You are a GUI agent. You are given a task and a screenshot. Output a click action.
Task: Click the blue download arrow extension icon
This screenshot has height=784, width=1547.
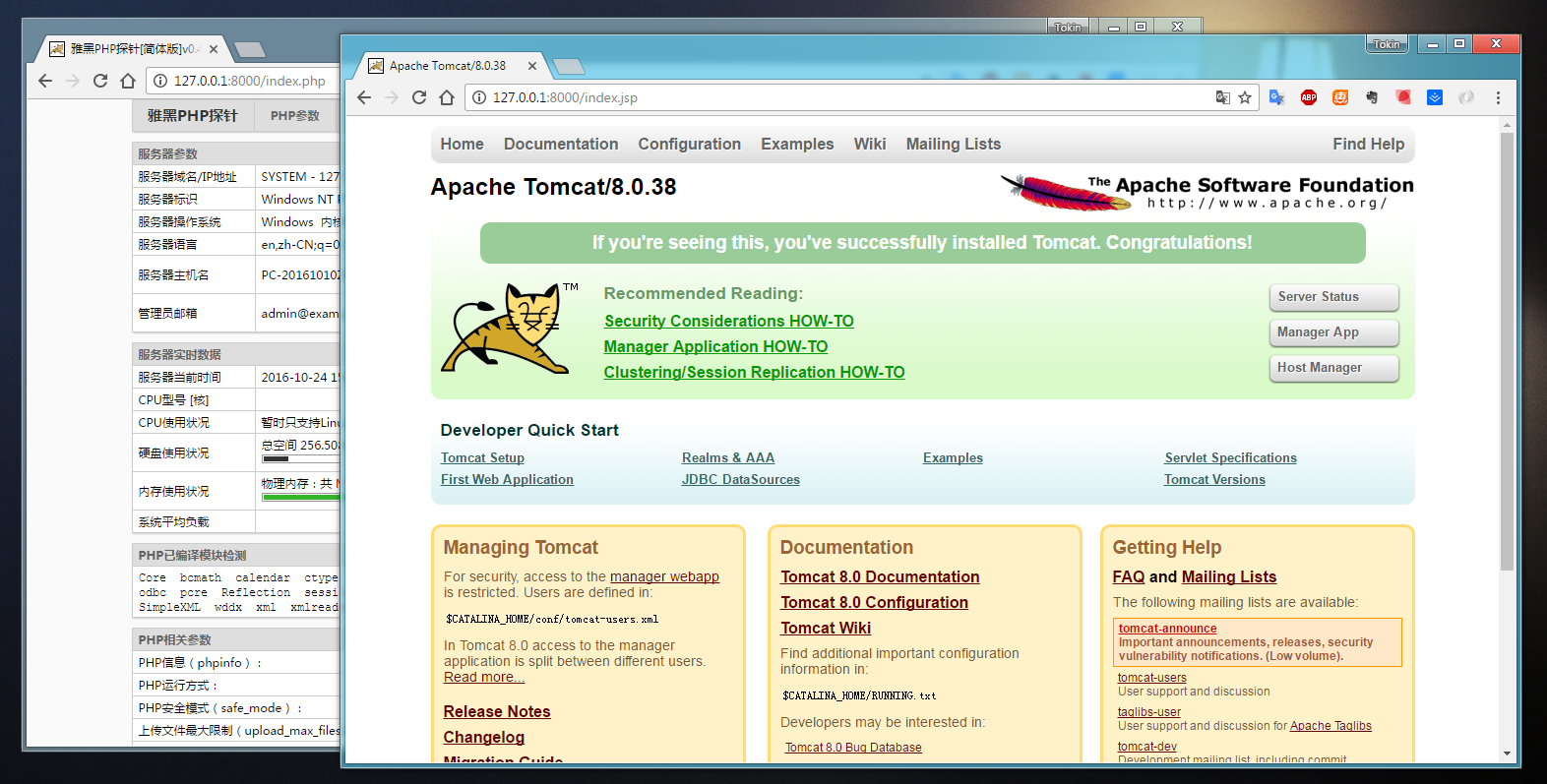point(1434,97)
